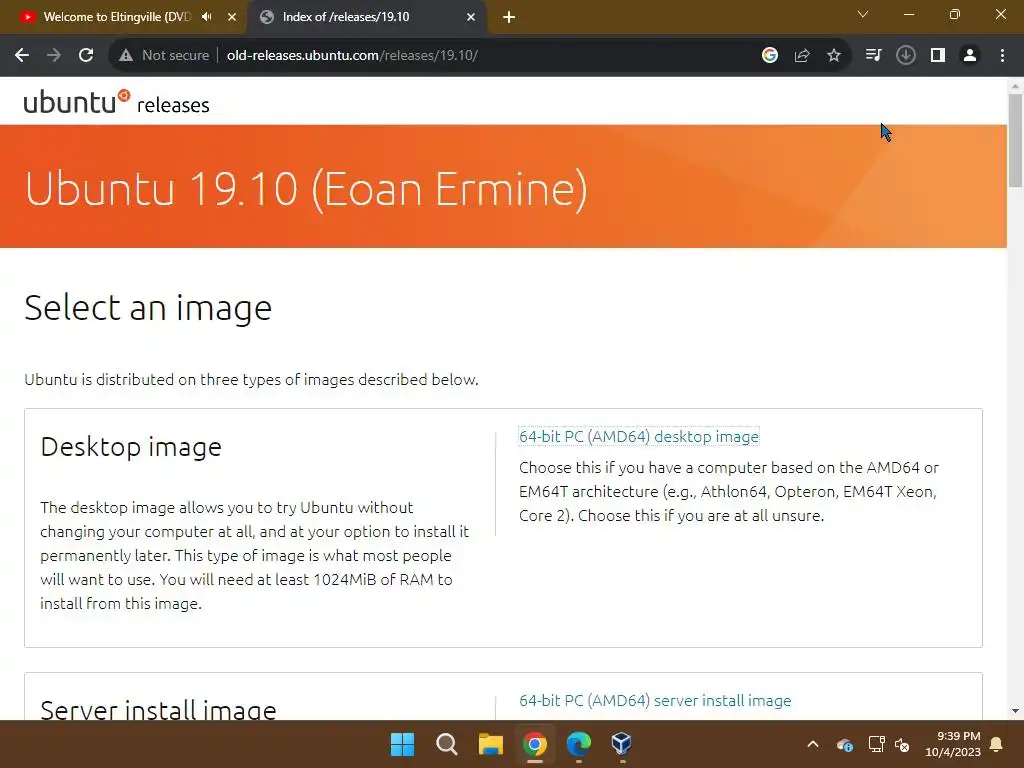Click the Google icon in address bar

[x=769, y=56]
